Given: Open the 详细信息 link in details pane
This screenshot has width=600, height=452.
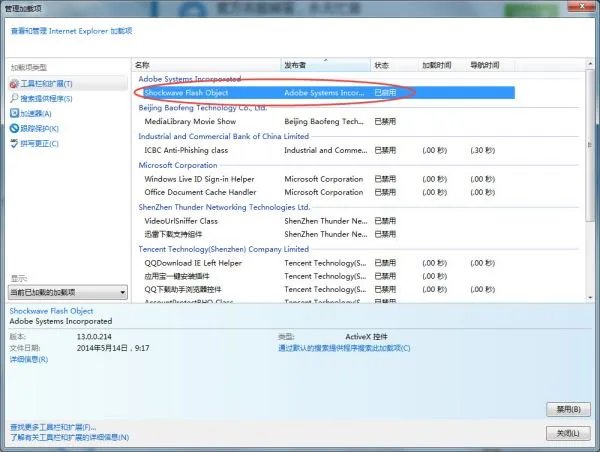Looking at the screenshot, I should pos(29,358).
